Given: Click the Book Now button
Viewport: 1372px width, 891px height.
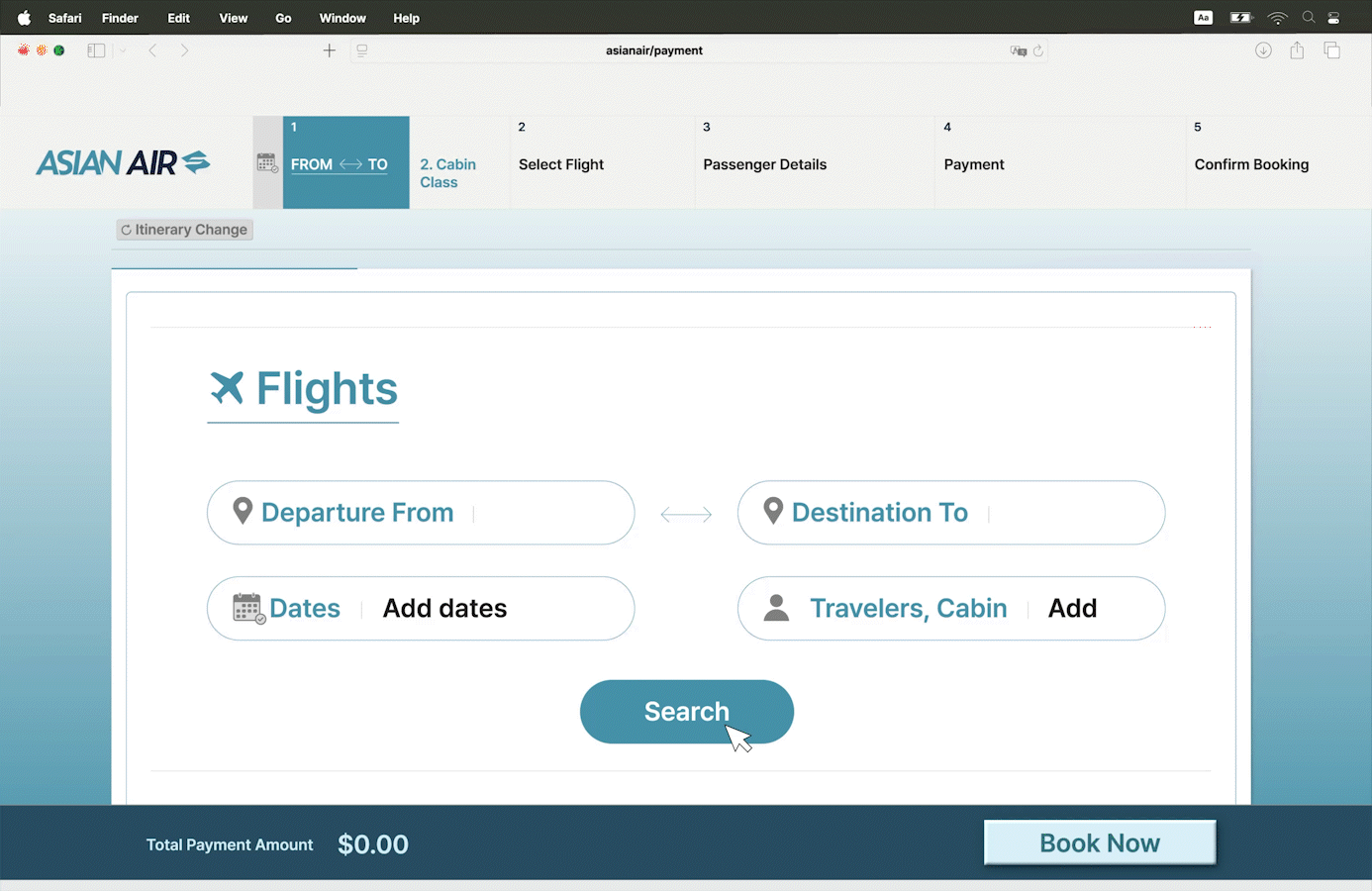Looking at the screenshot, I should [1100, 842].
